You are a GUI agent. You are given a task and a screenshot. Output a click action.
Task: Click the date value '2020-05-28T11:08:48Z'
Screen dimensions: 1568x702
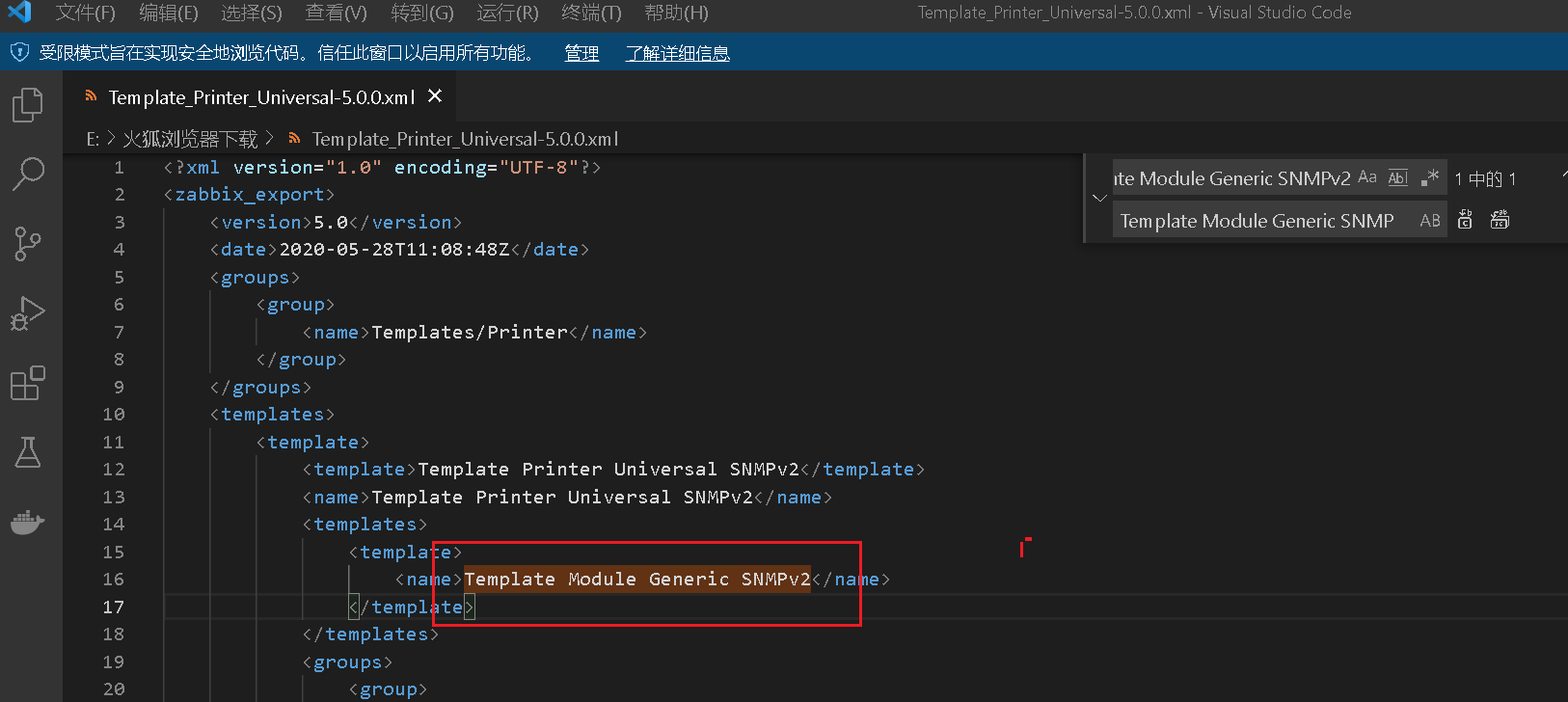394,249
